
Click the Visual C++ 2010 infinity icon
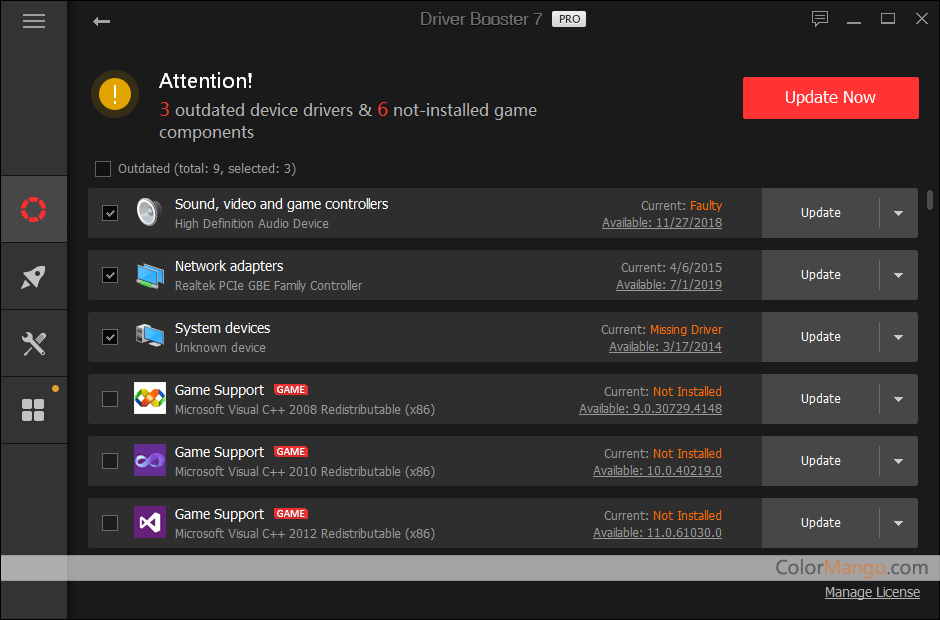coord(150,460)
